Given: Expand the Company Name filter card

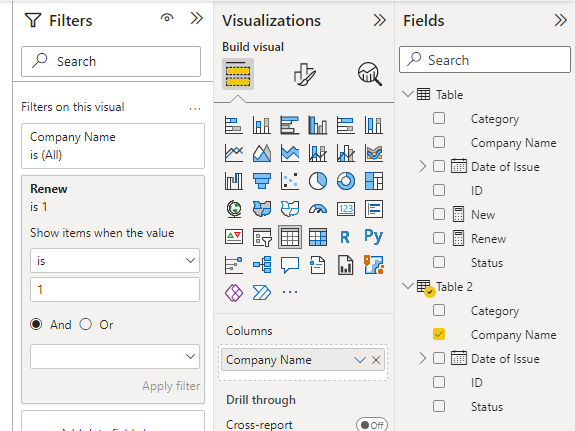Looking at the screenshot, I should click(x=113, y=146).
